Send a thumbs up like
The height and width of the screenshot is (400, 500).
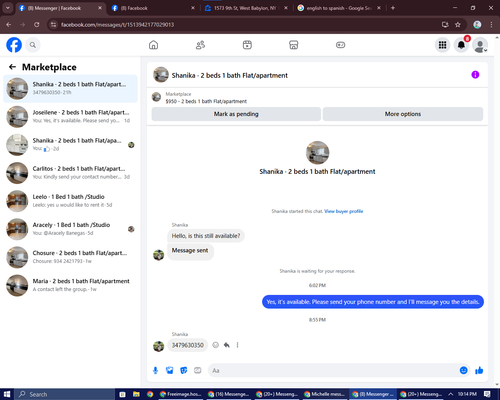pyautogui.click(x=479, y=370)
